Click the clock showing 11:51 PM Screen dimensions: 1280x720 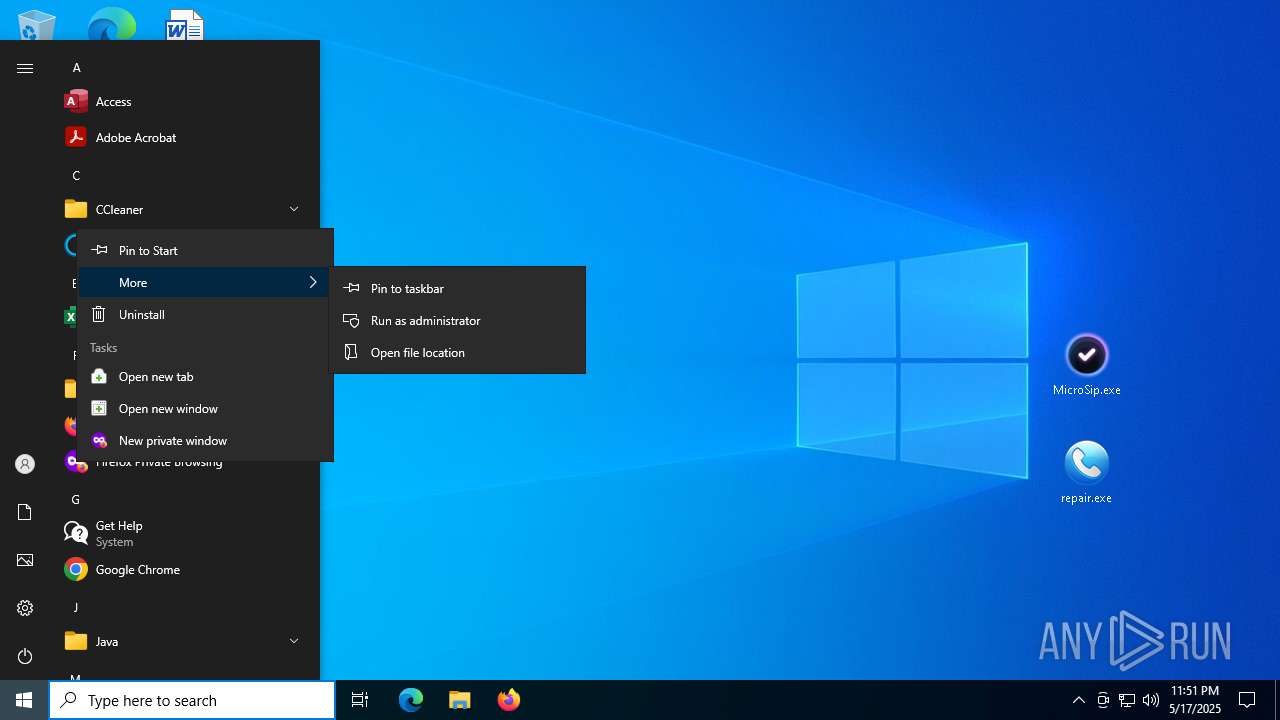(1195, 700)
